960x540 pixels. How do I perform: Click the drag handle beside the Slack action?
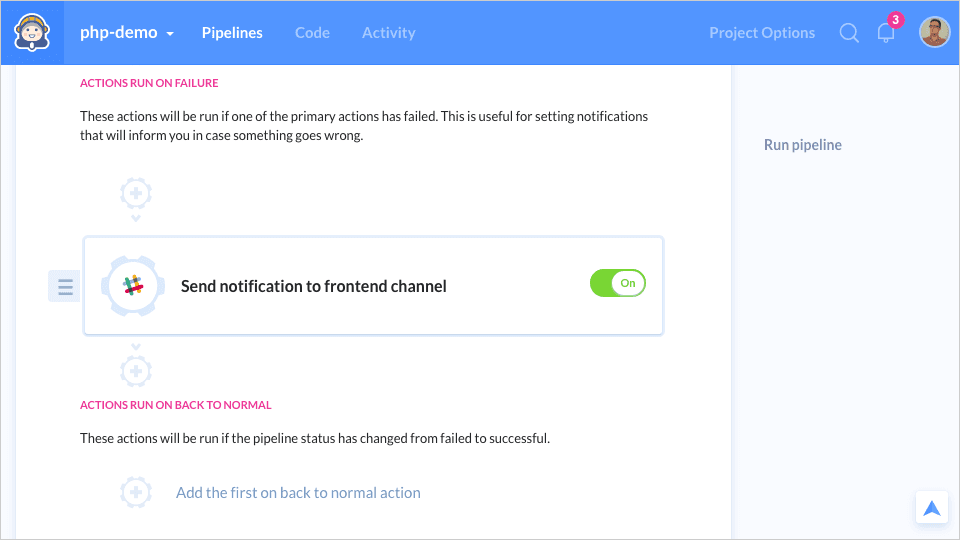[65, 287]
